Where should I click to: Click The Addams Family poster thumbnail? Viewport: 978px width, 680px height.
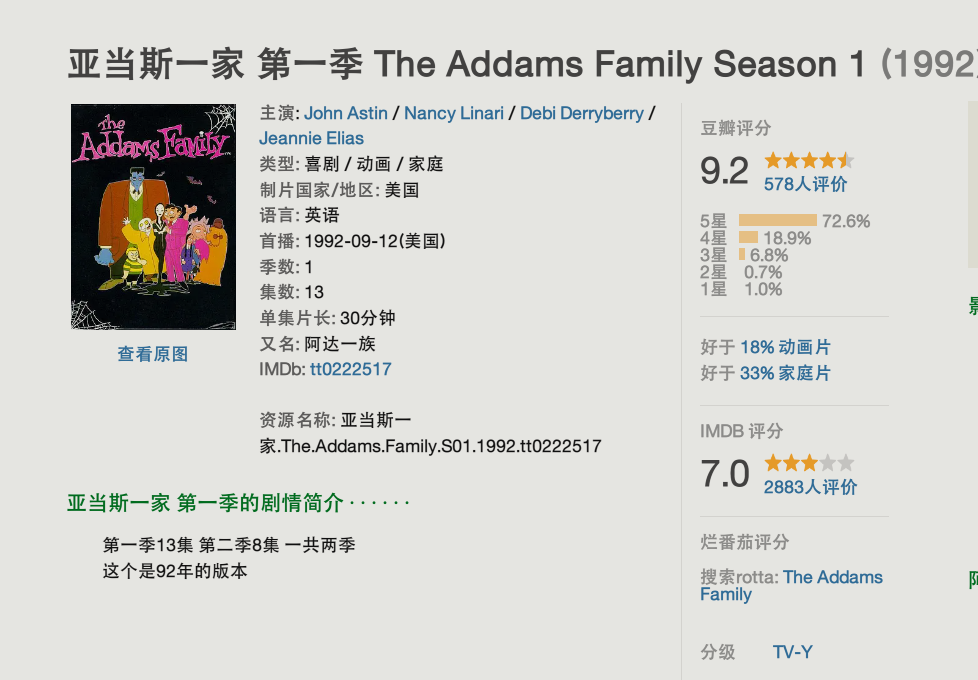[x=153, y=216]
